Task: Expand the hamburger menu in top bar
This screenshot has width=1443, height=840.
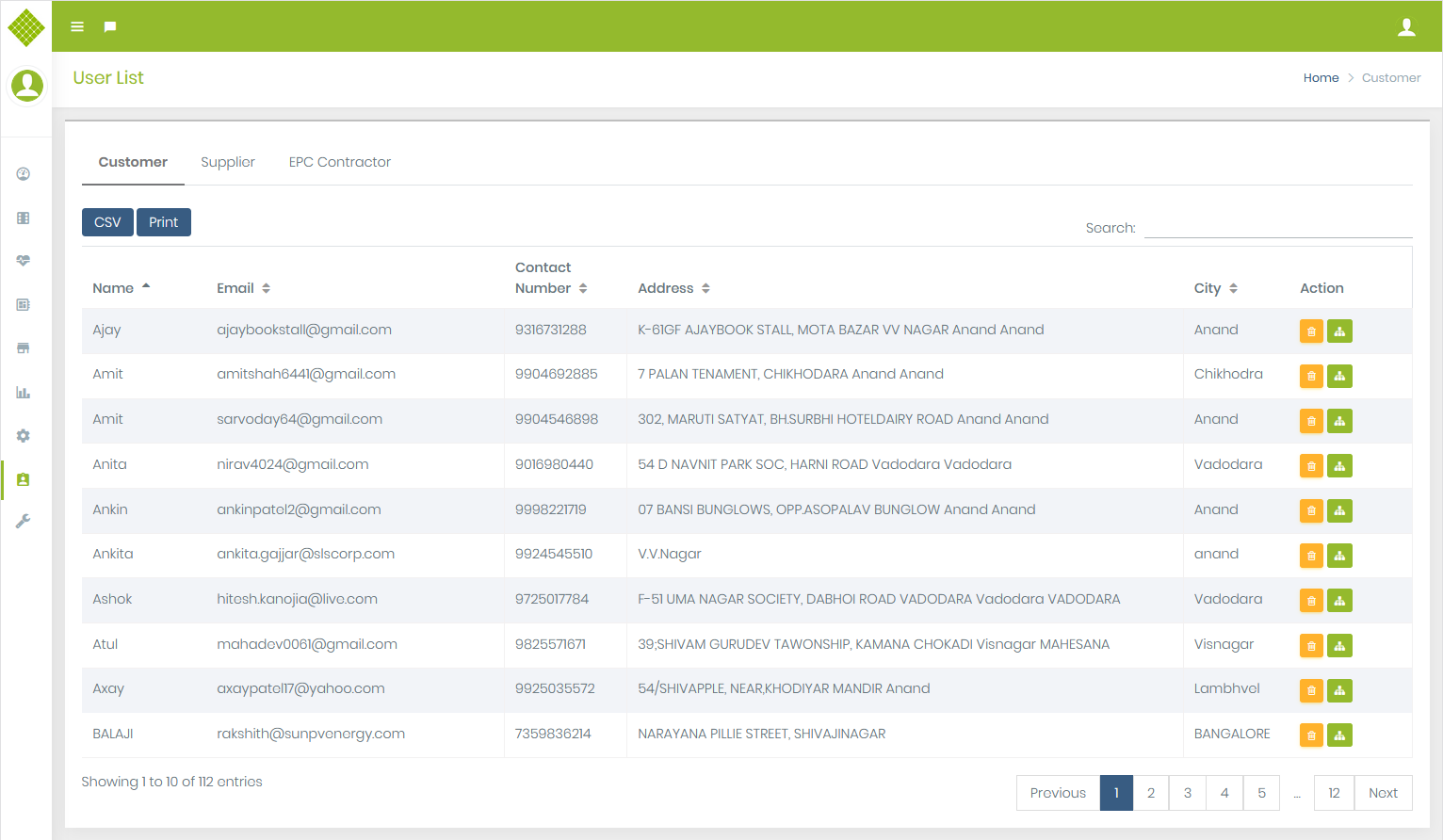Action: pos(76,26)
